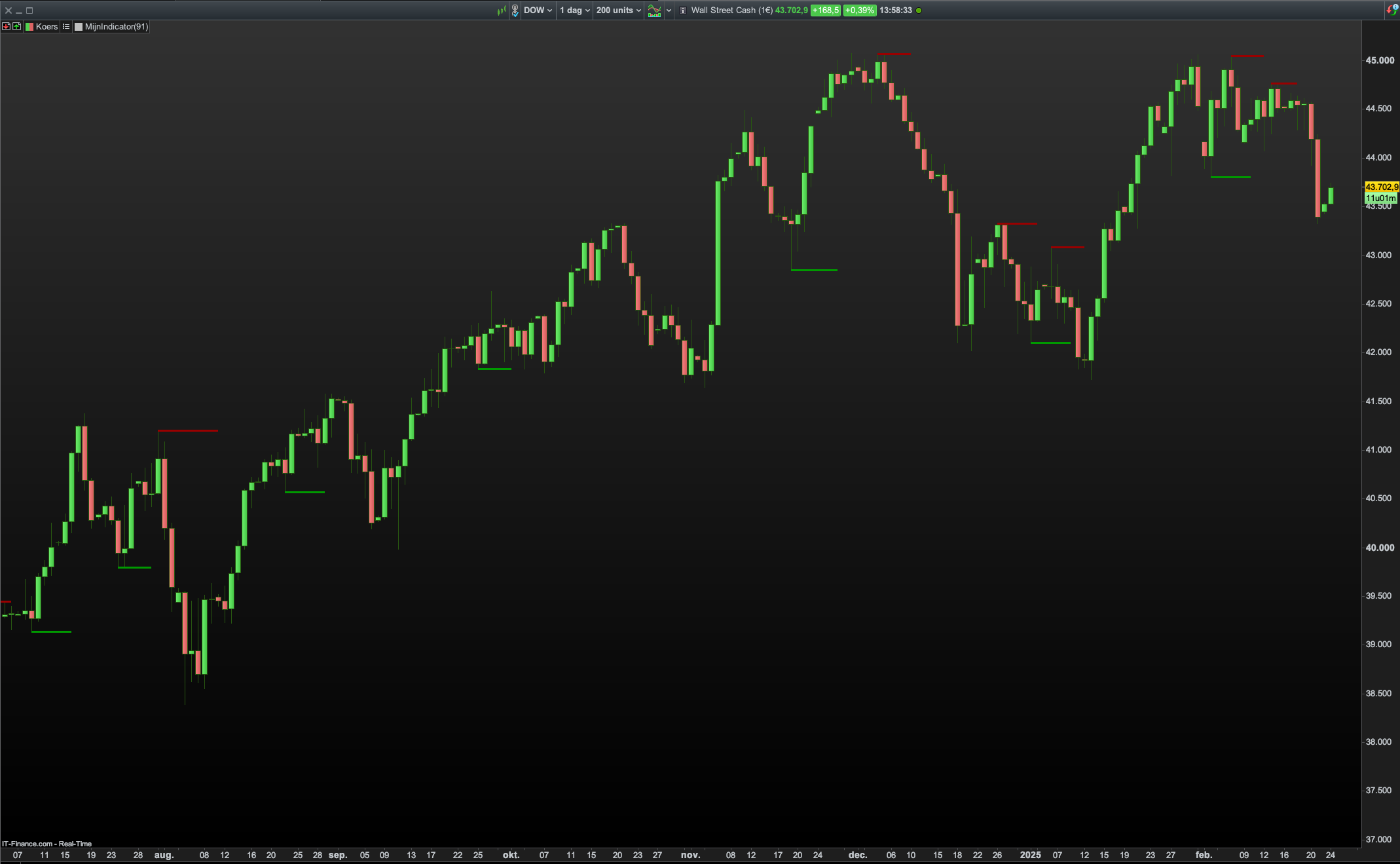Click the yellow 43.702,9 price label
The height and width of the screenshot is (864, 1400).
[1381, 187]
